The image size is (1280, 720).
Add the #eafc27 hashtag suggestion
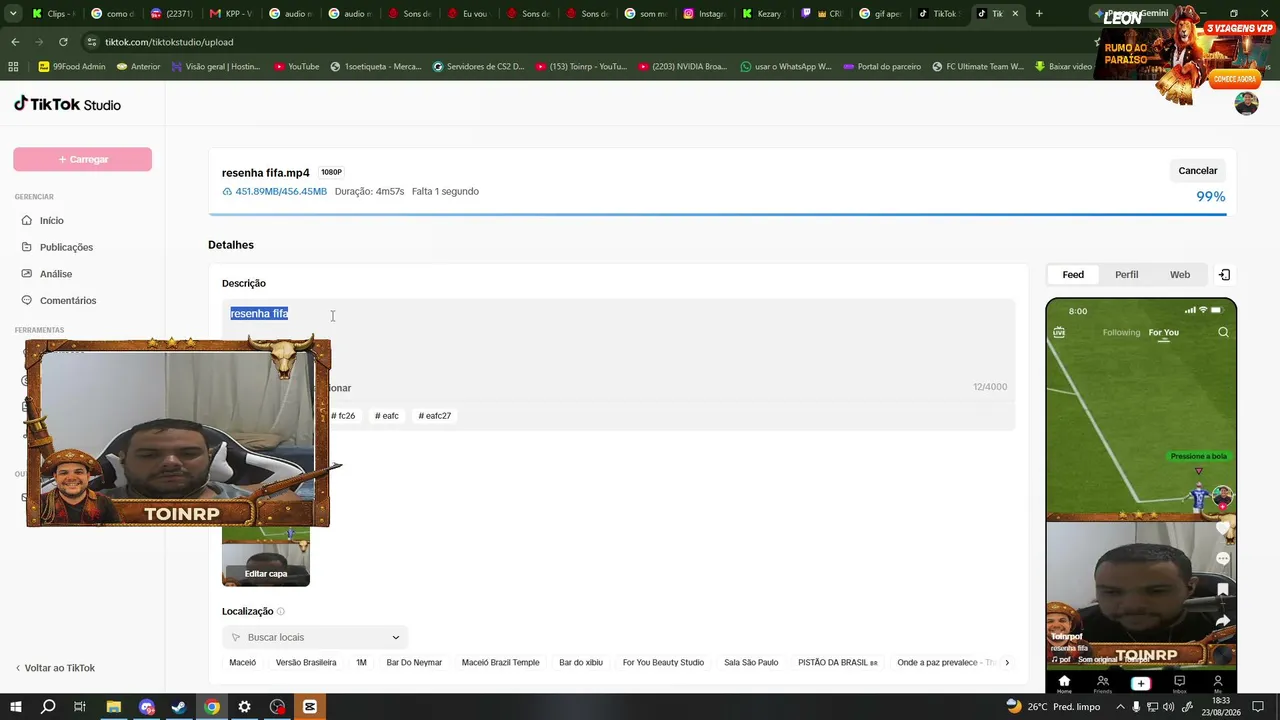click(435, 416)
